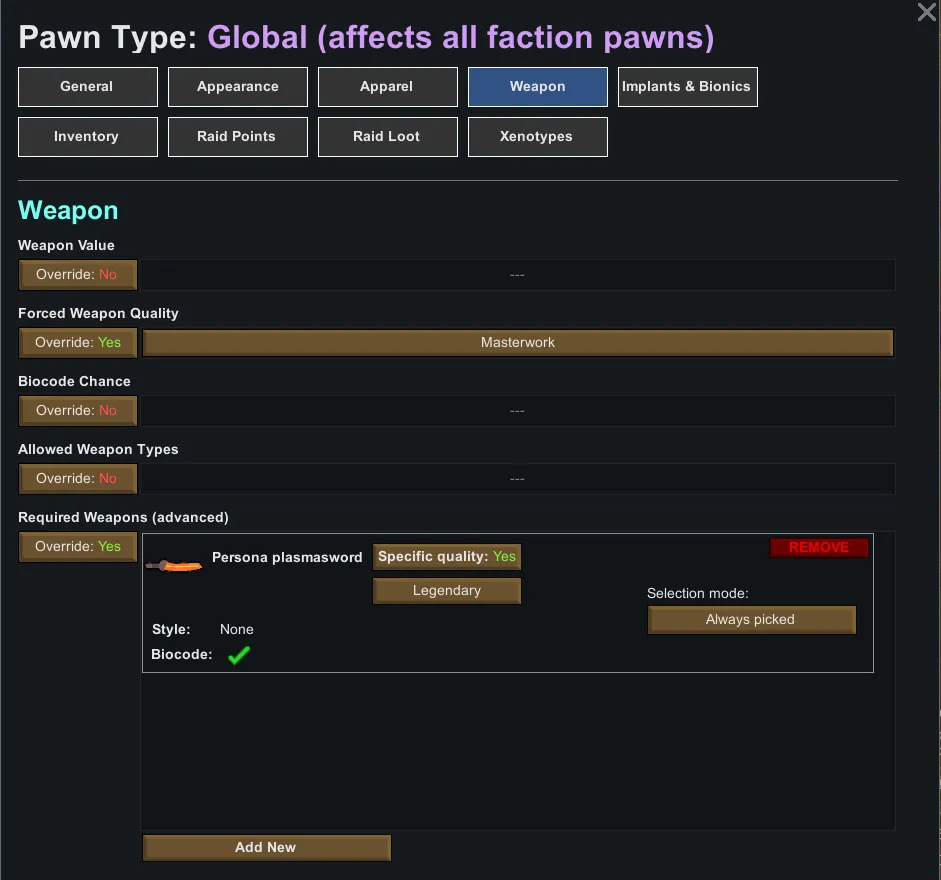
Task: Click the Persona plasmasword weapon icon
Action: pos(174,565)
